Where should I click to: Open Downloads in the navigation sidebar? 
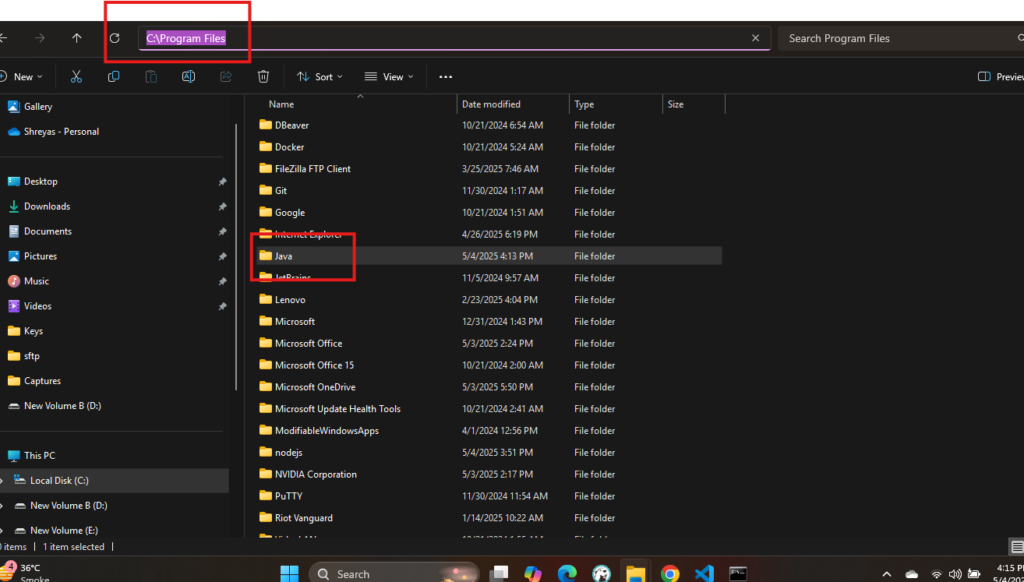47,206
